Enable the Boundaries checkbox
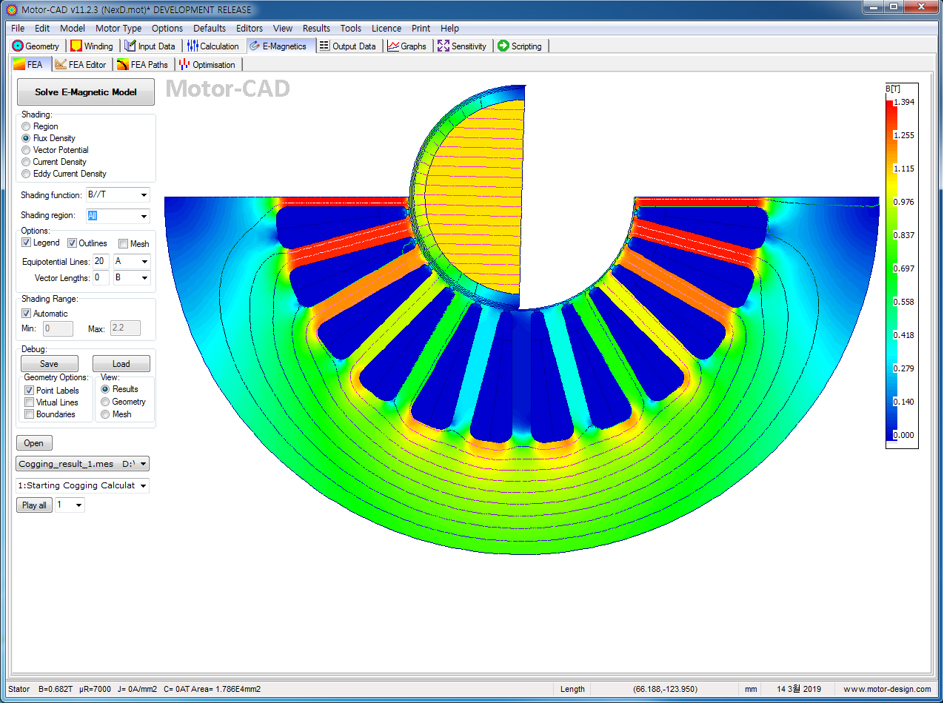 pyautogui.click(x=29, y=414)
